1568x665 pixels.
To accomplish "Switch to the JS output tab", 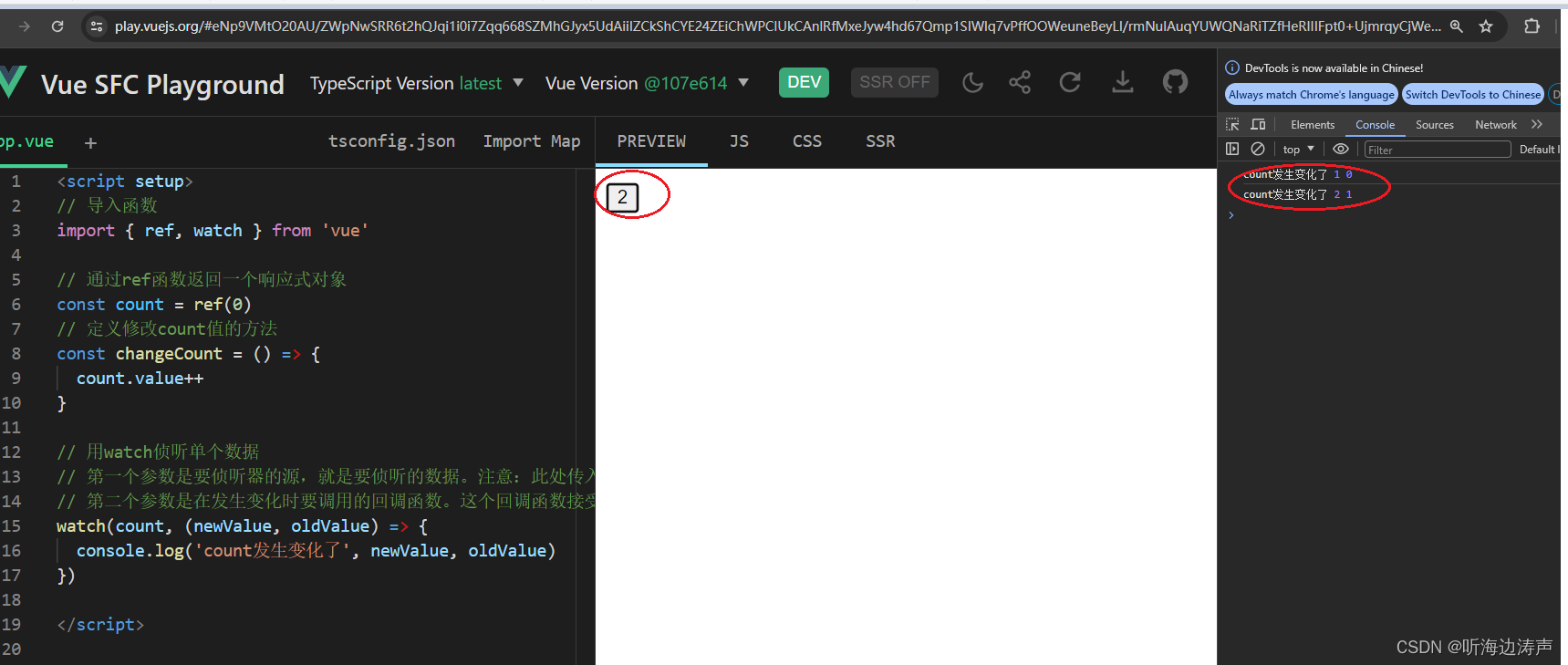I will 739,141.
